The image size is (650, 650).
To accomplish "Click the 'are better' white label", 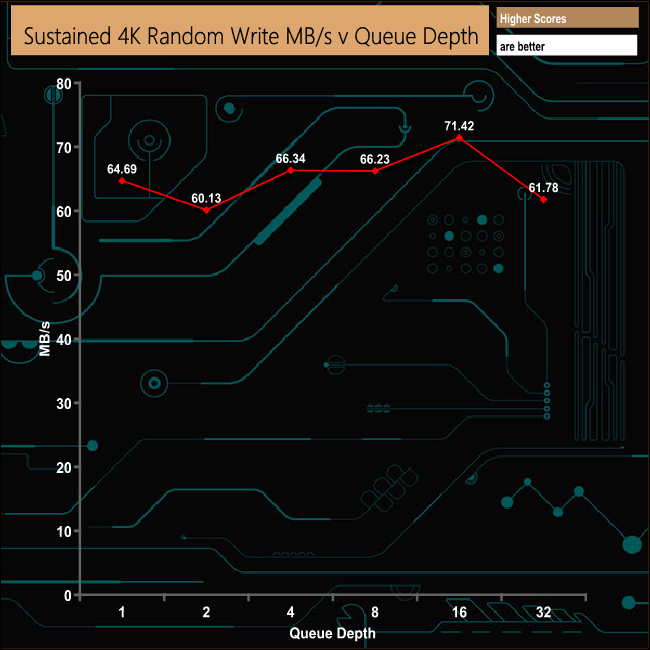I will 567,46.
